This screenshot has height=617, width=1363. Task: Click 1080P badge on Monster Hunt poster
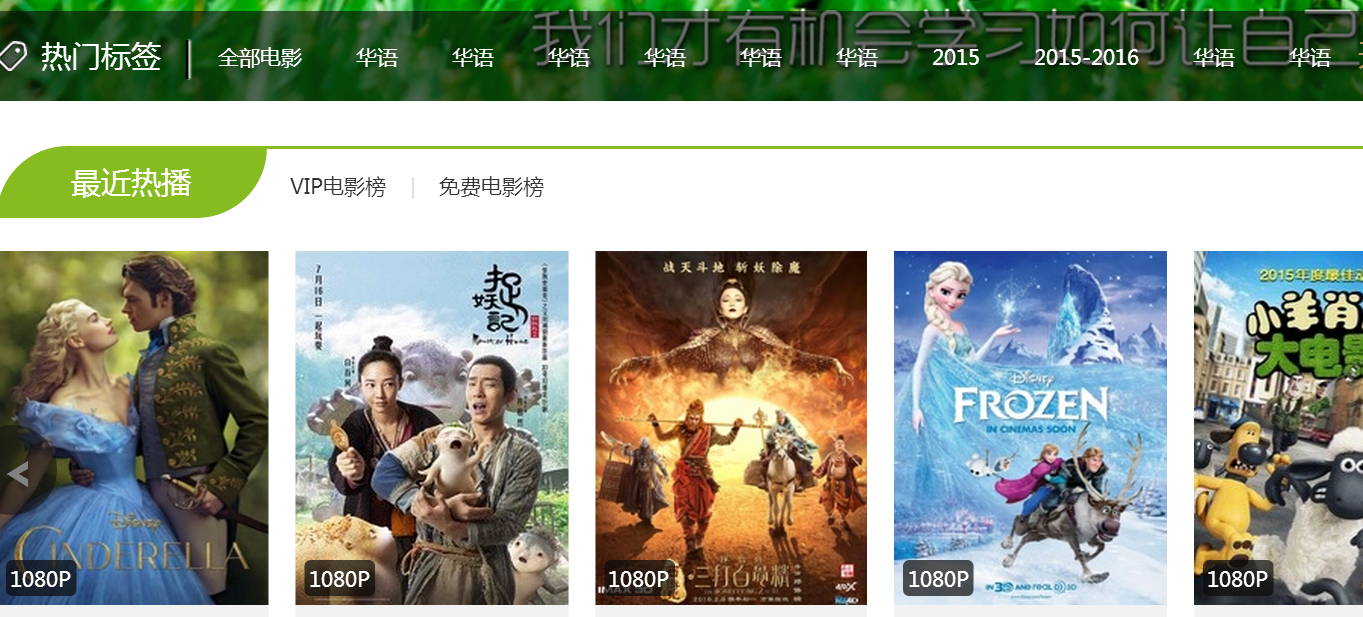click(x=340, y=579)
